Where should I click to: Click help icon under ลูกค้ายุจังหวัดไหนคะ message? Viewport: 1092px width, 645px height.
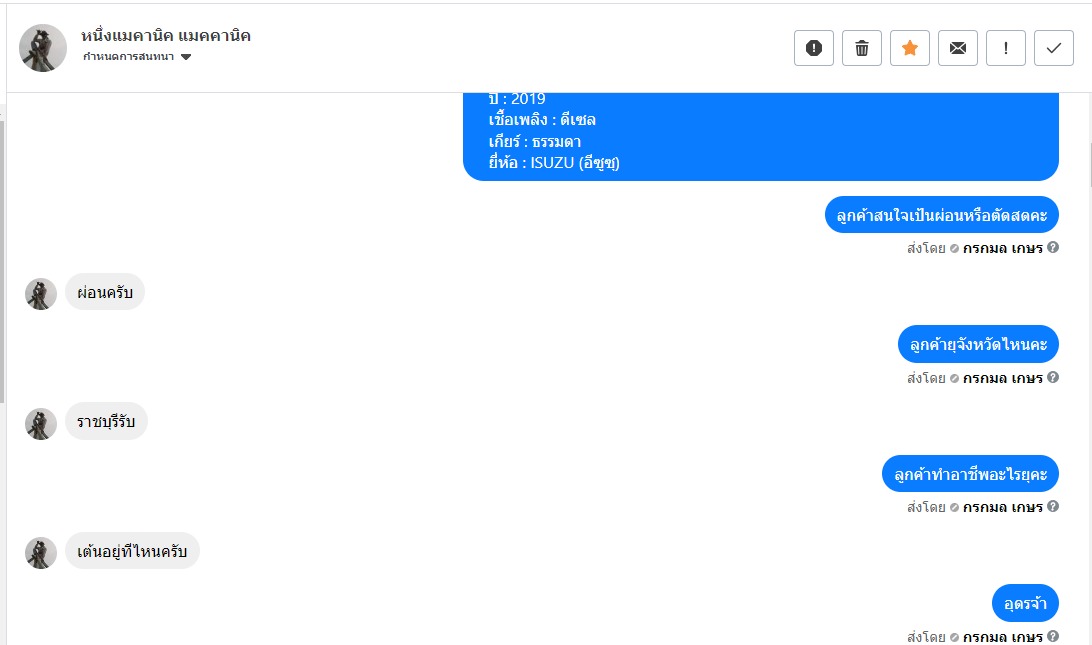[x=1053, y=378]
